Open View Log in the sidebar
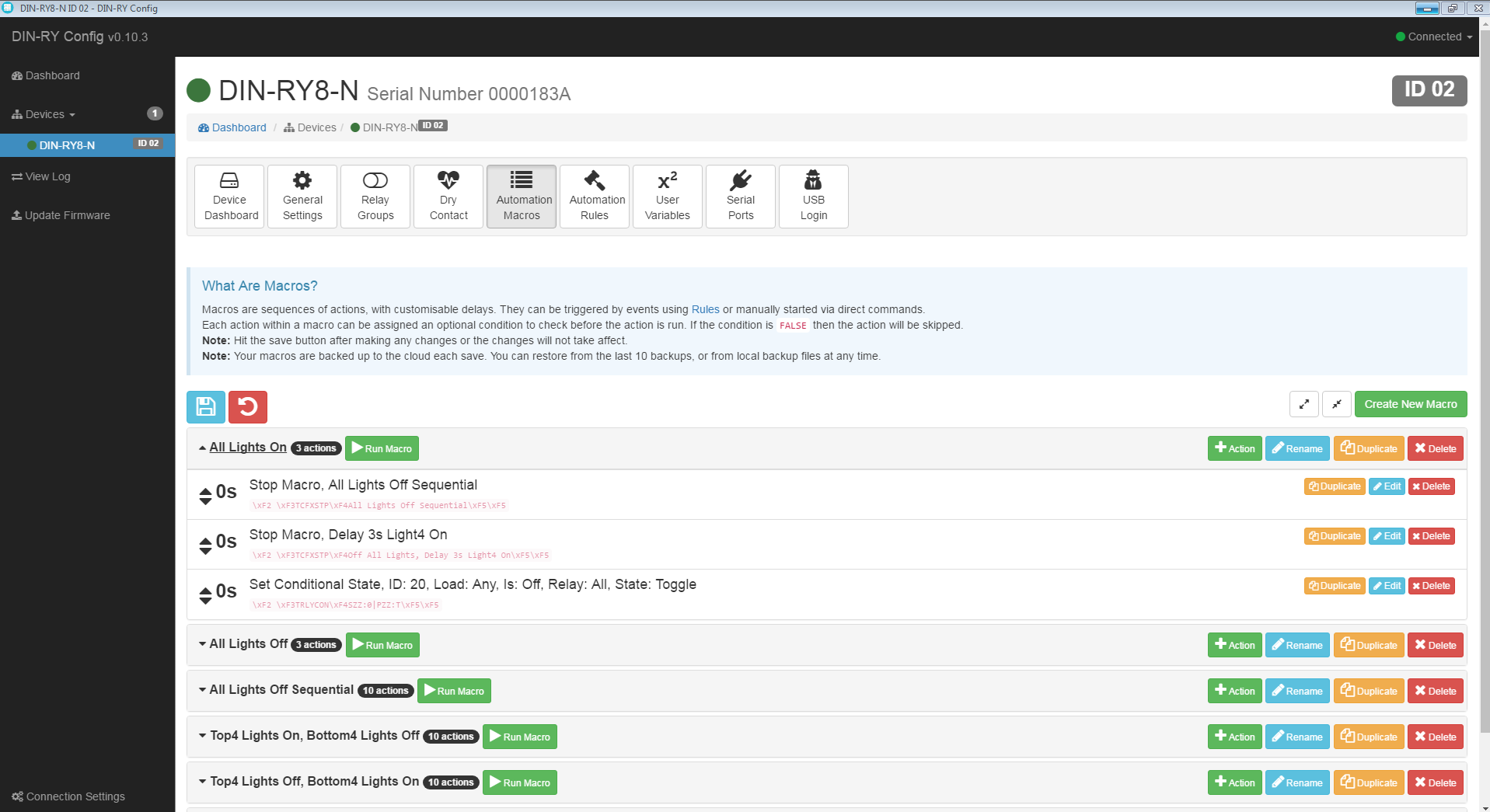 47,176
